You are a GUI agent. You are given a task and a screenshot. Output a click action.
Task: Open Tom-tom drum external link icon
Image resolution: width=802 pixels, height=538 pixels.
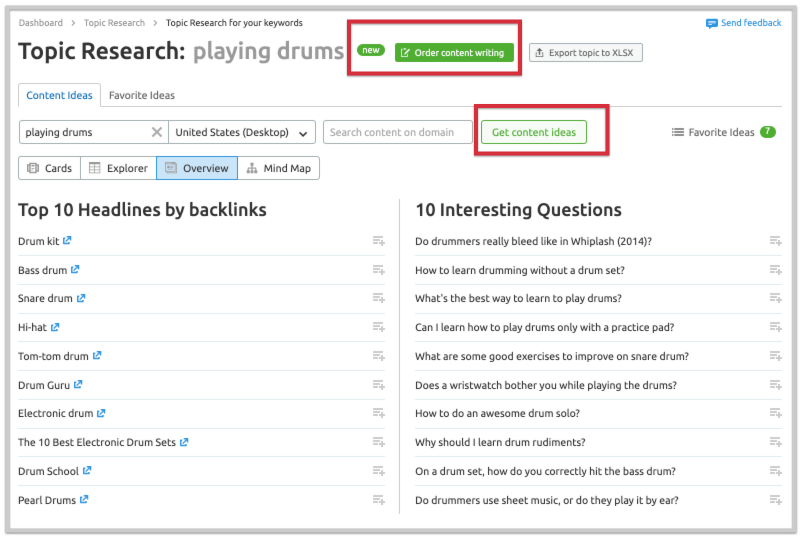pos(97,355)
